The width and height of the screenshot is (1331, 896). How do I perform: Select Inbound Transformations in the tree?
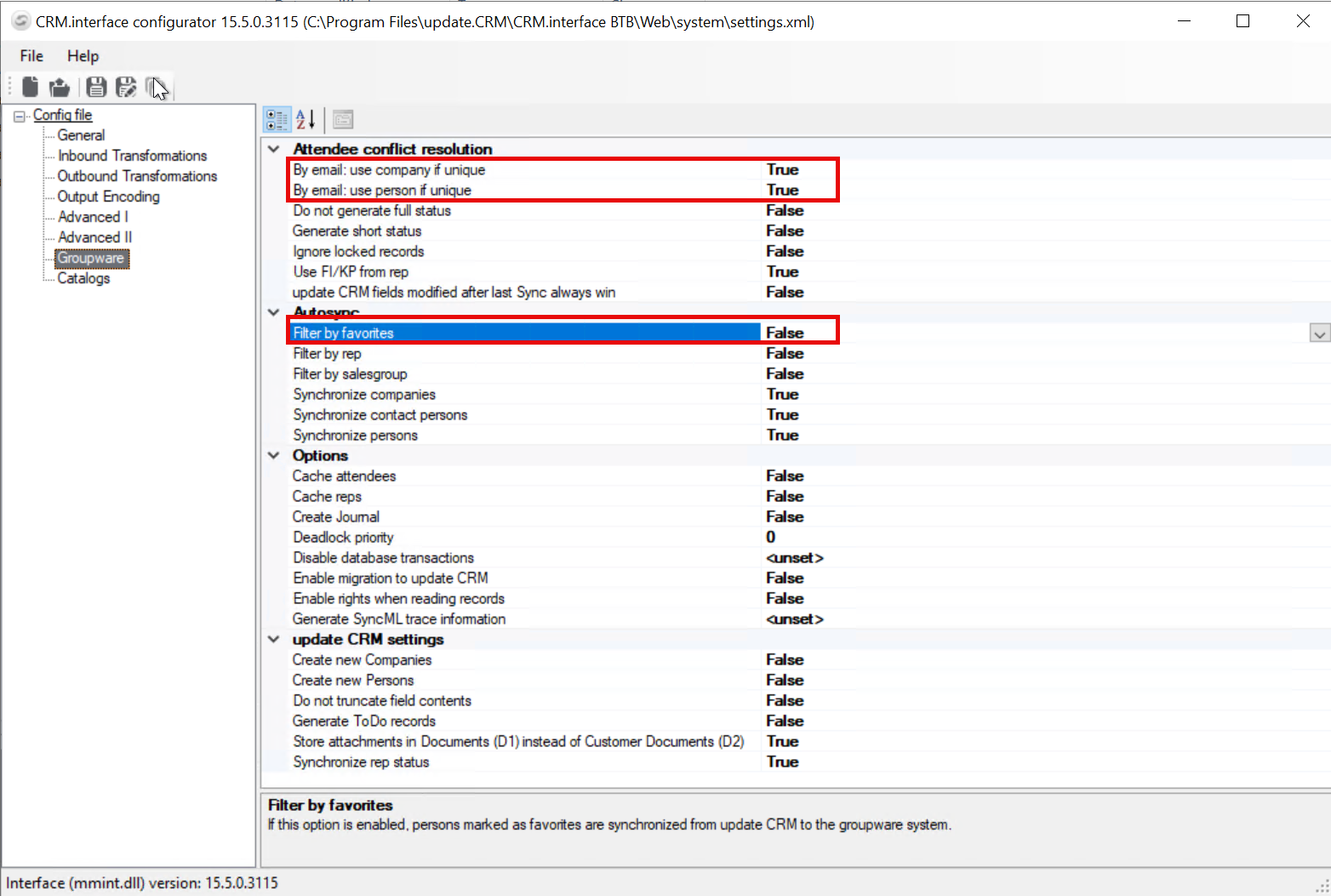click(132, 156)
